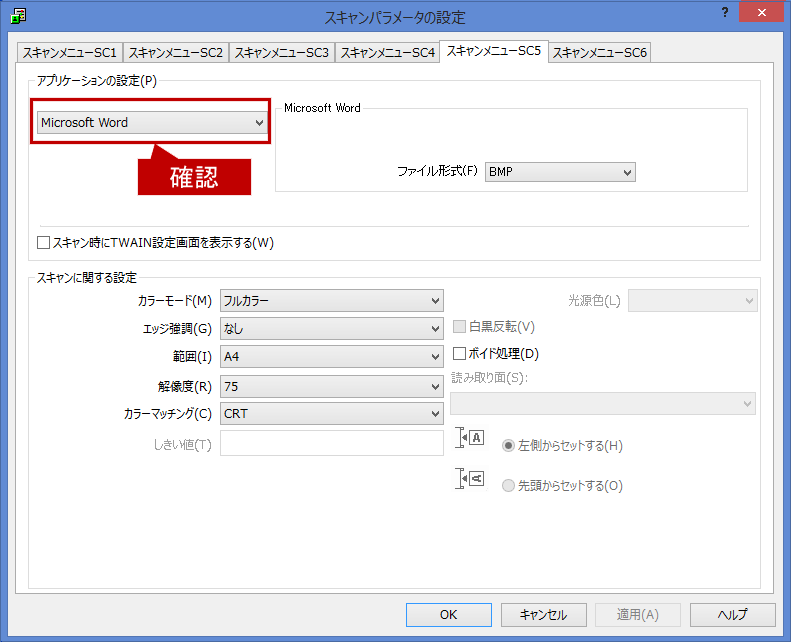This screenshot has height=642, width=791.
Task: Open the Microsoft Word application dropdown
Action: click(152, 122)
